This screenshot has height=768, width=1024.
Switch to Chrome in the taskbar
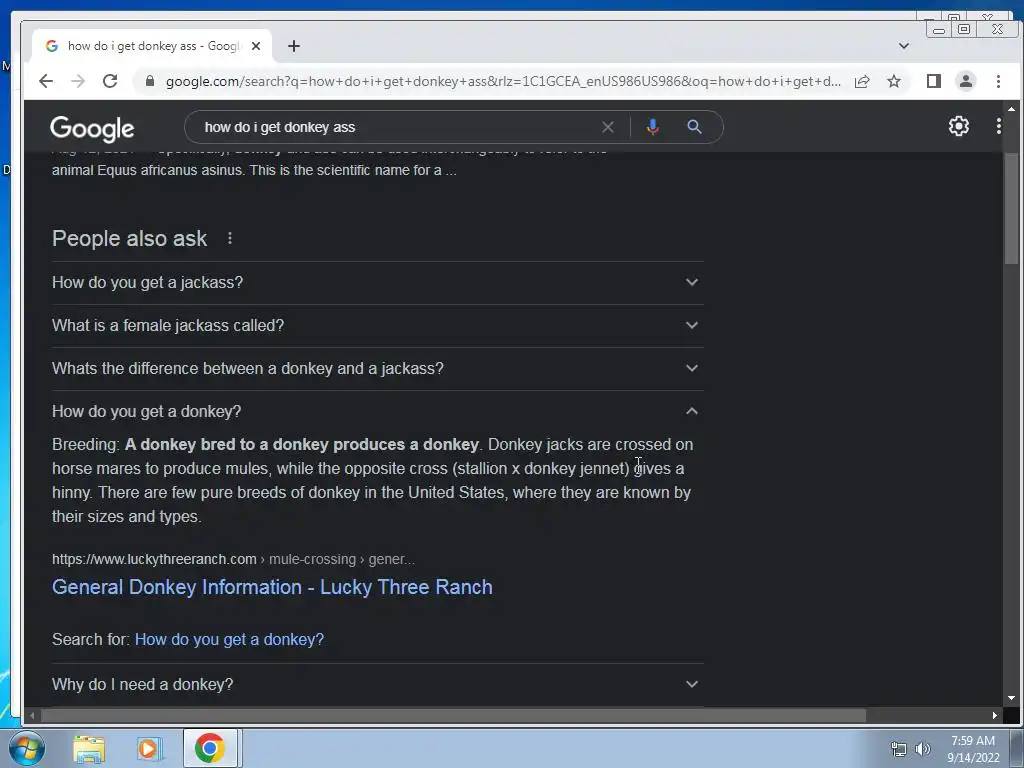[210, 748]
